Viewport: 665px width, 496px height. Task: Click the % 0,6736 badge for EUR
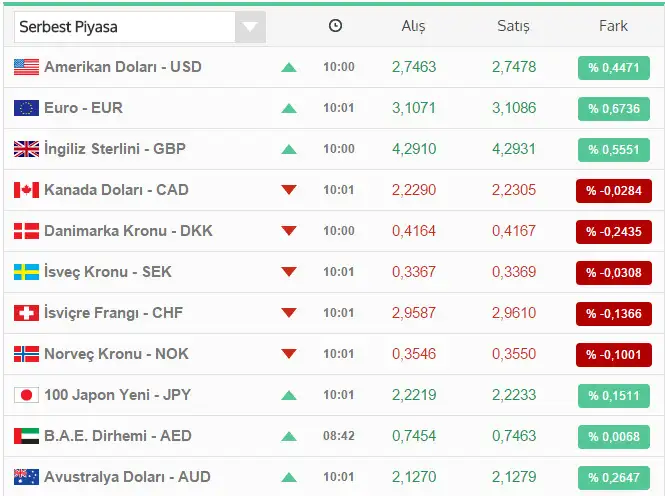[x=614, y=109]
